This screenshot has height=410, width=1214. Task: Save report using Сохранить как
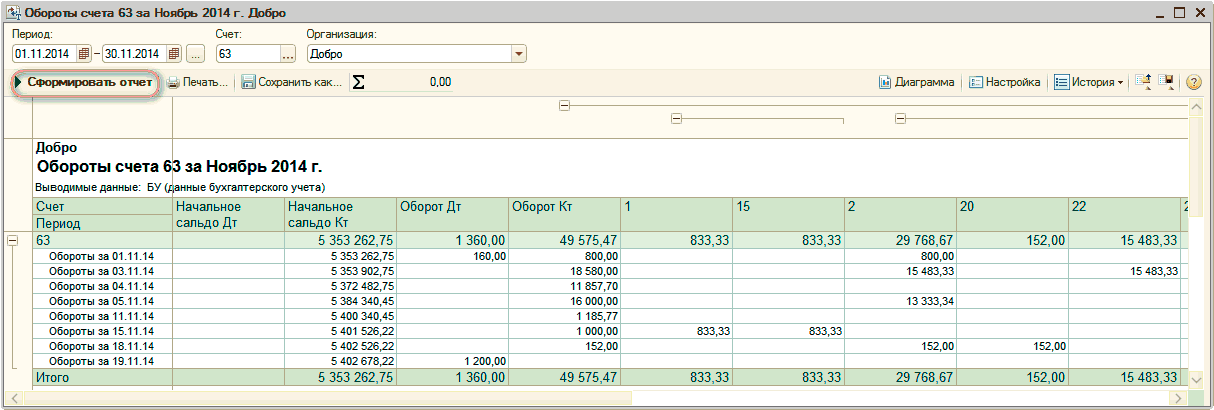click(292, 82)
